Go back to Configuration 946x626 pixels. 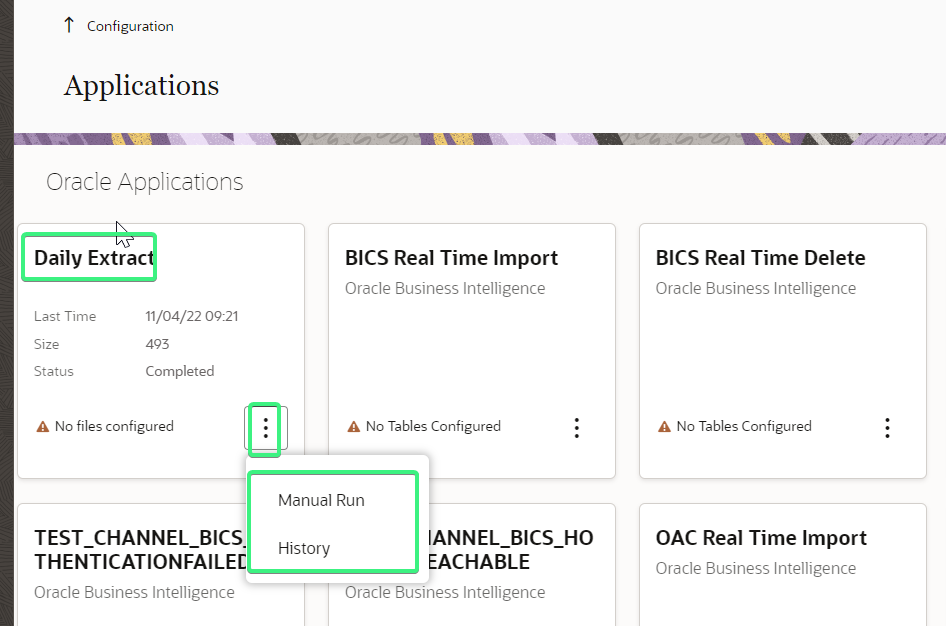point(130,27)
